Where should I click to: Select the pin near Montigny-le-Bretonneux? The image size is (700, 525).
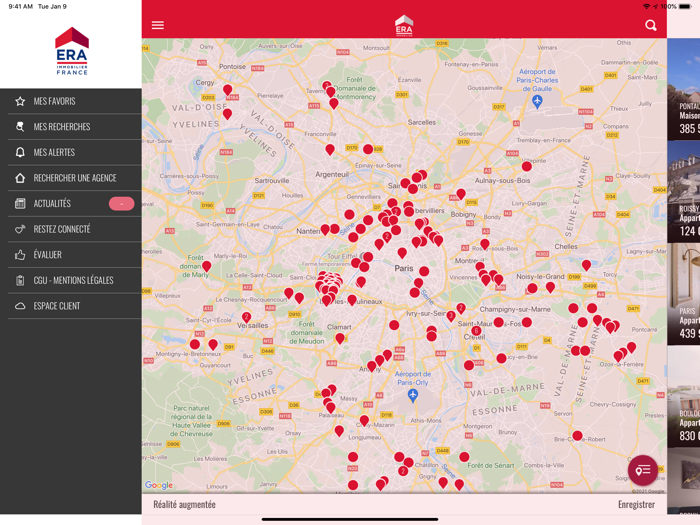click(195, 345)
